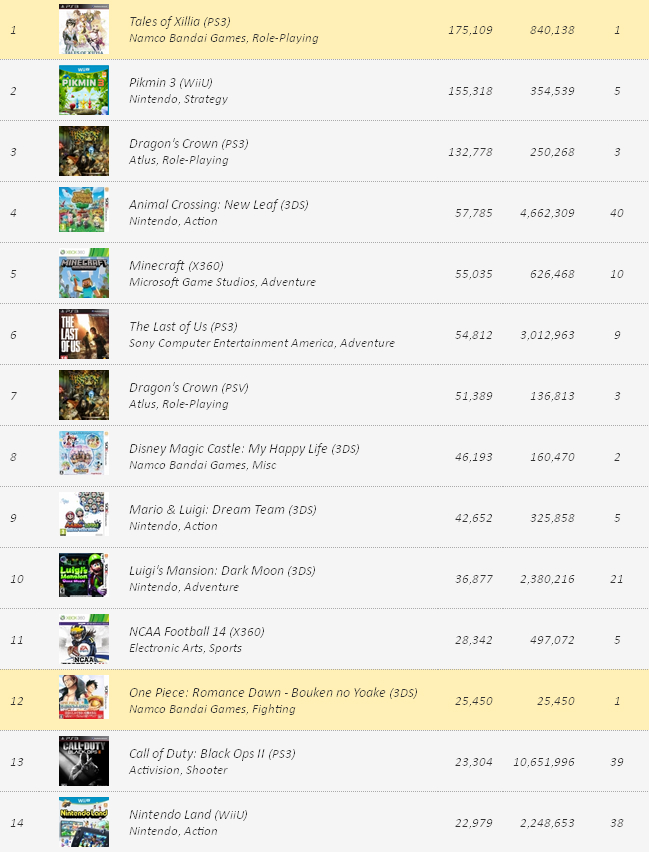The width and height of the screenshot is (649, 852).
Task: Click the Call of Duty: Black Ops II cover
Action: tap(84, 761)
